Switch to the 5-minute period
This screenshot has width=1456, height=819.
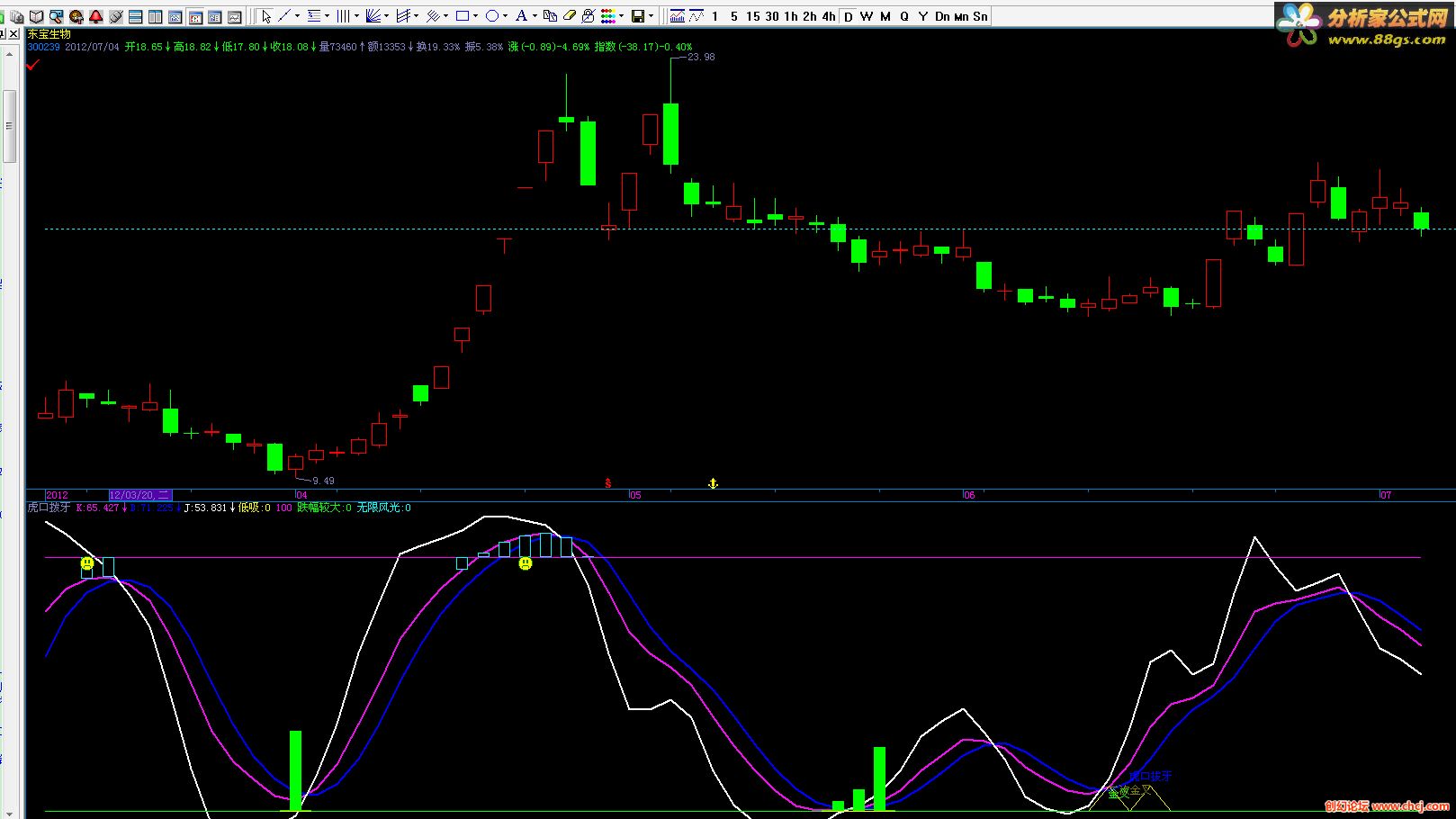734,16
